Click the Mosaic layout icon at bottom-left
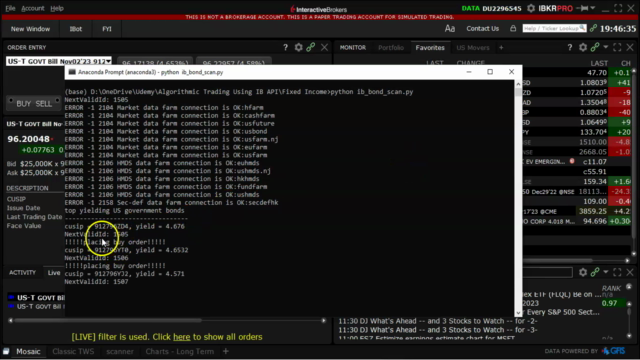This screenshot has height=360, width=640. (6, 351)
